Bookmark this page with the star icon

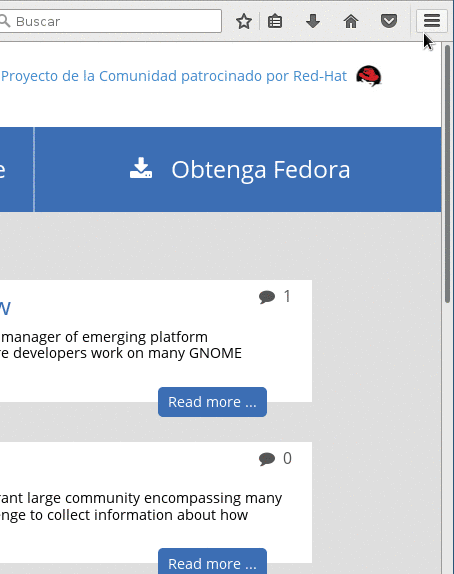tap(244, 21)
